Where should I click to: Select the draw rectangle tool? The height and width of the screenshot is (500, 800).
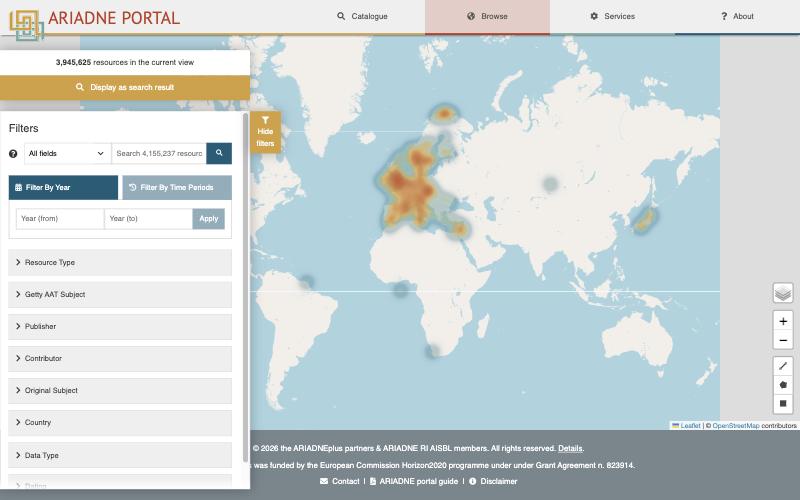[x=783, y=404]
